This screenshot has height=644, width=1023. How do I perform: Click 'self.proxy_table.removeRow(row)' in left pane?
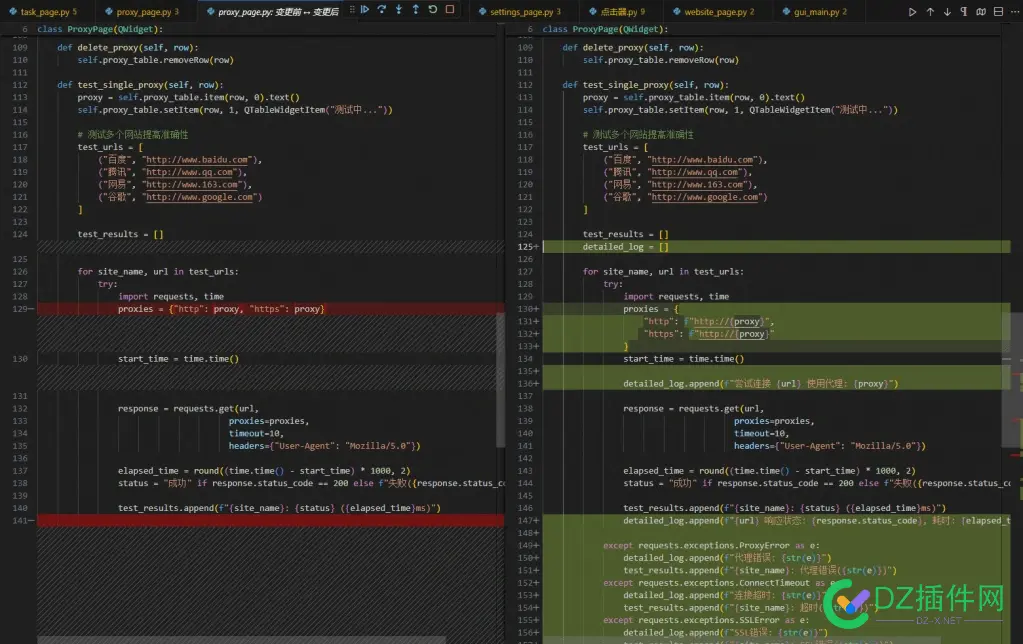click(x=155, y=60)
